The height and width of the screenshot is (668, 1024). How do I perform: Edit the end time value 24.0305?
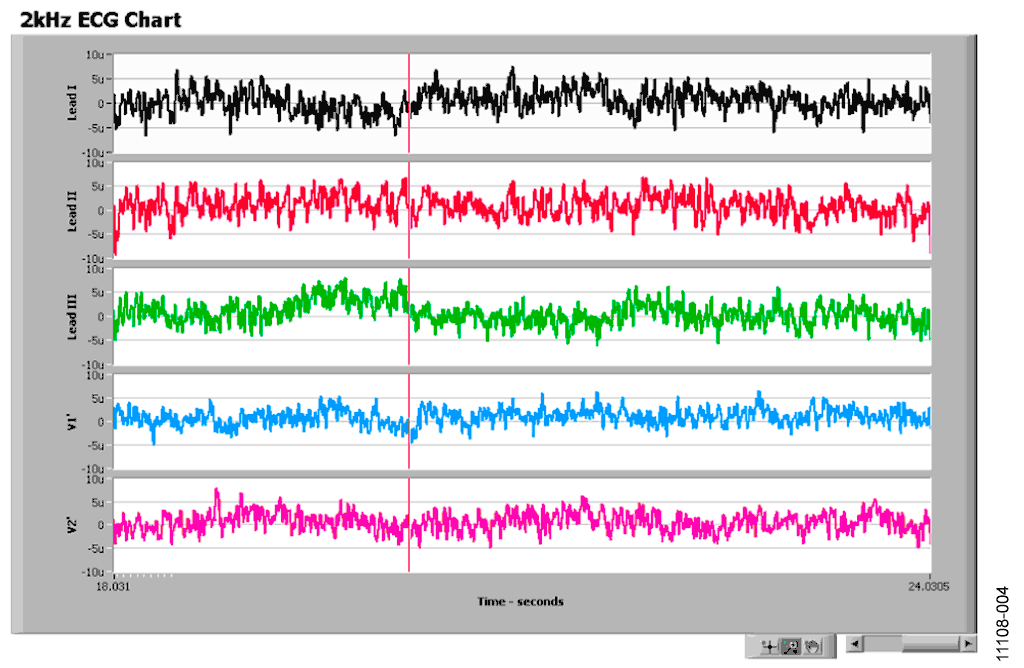coord(926,588)
